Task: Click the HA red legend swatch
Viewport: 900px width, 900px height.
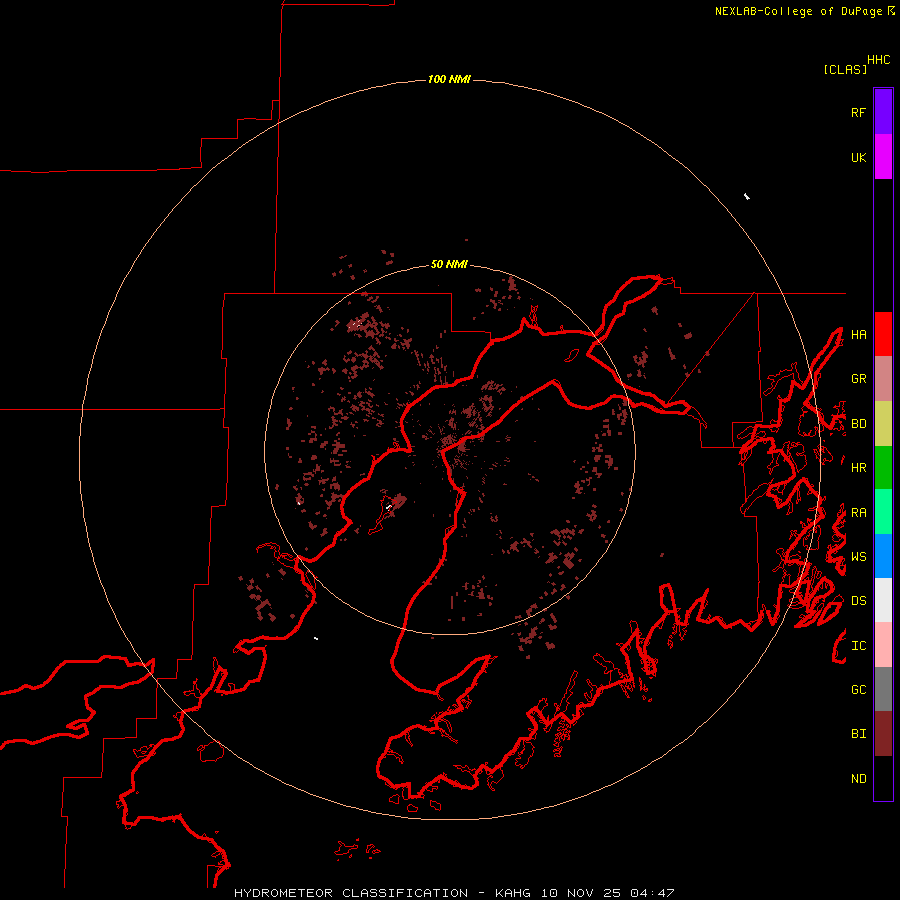Action: tap(883, 334)
